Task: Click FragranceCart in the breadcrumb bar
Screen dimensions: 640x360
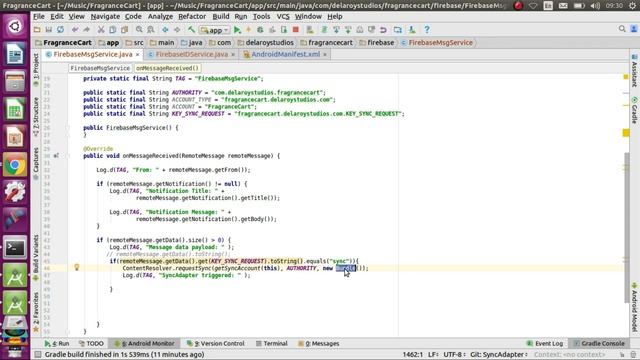Action: click(x=64, y=42)
